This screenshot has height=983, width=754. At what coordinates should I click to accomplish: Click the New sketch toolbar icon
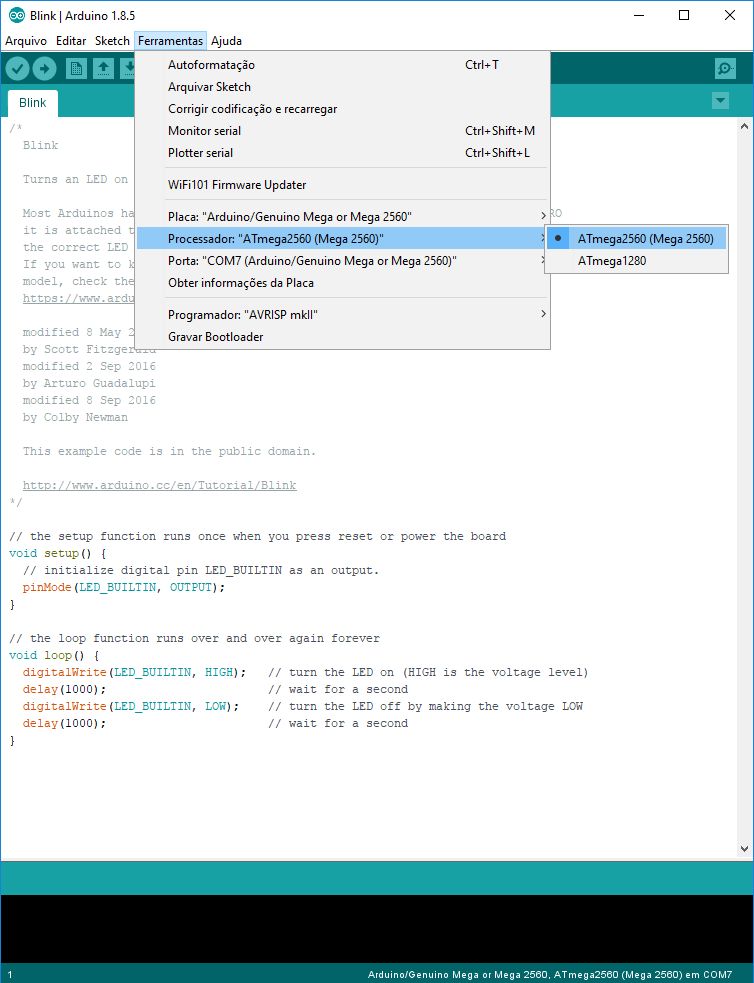[76, 69]
